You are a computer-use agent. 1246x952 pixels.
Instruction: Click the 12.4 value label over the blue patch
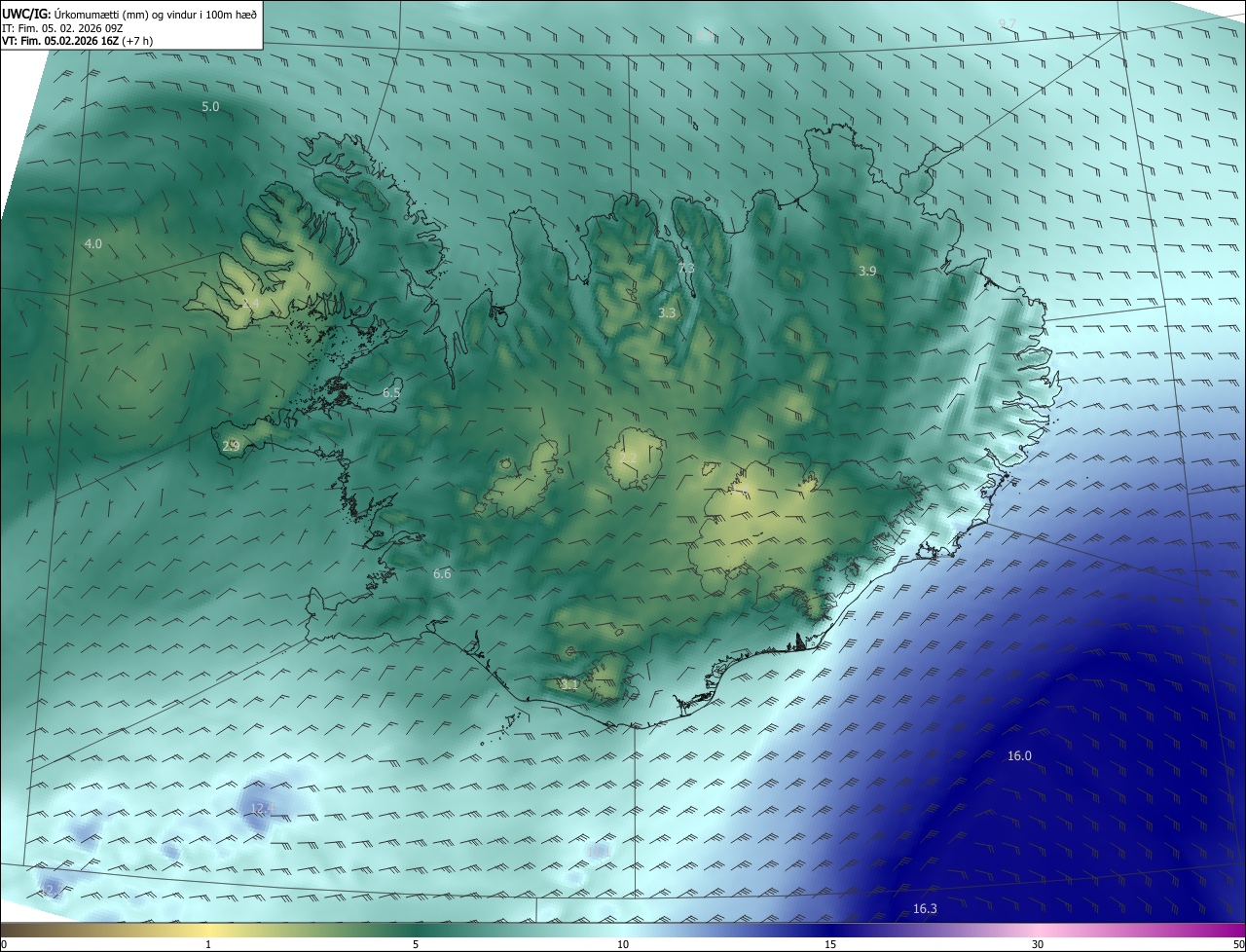click(263, 809)
